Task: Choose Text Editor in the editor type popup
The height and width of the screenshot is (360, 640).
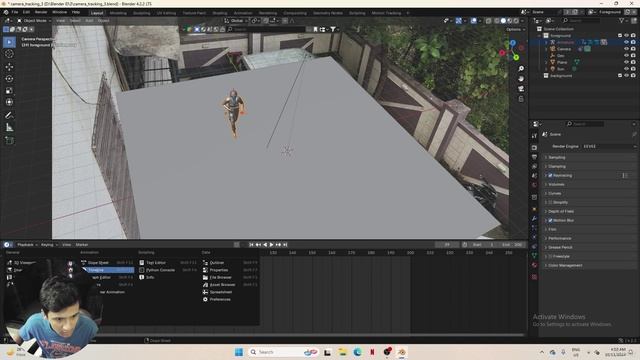Action: pyautogui.click(x=168, y=263)
